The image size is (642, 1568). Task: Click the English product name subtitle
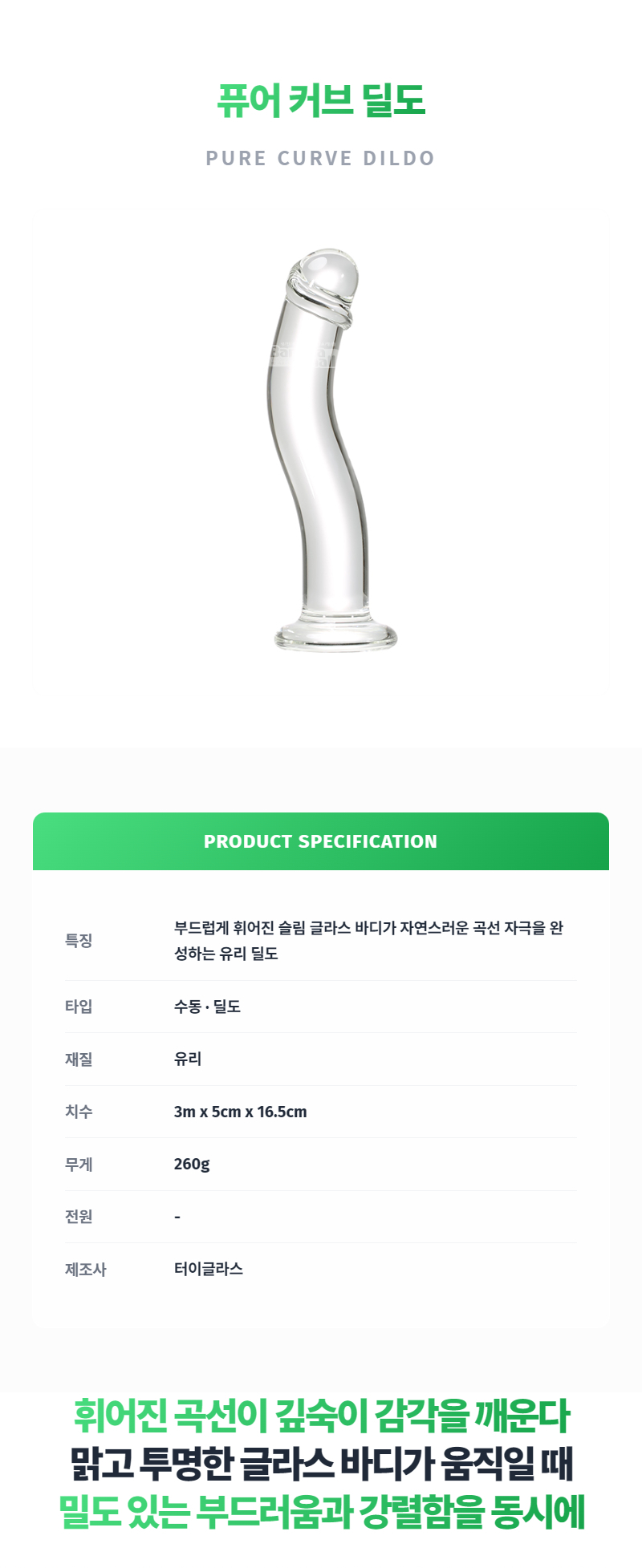[320, 158]
